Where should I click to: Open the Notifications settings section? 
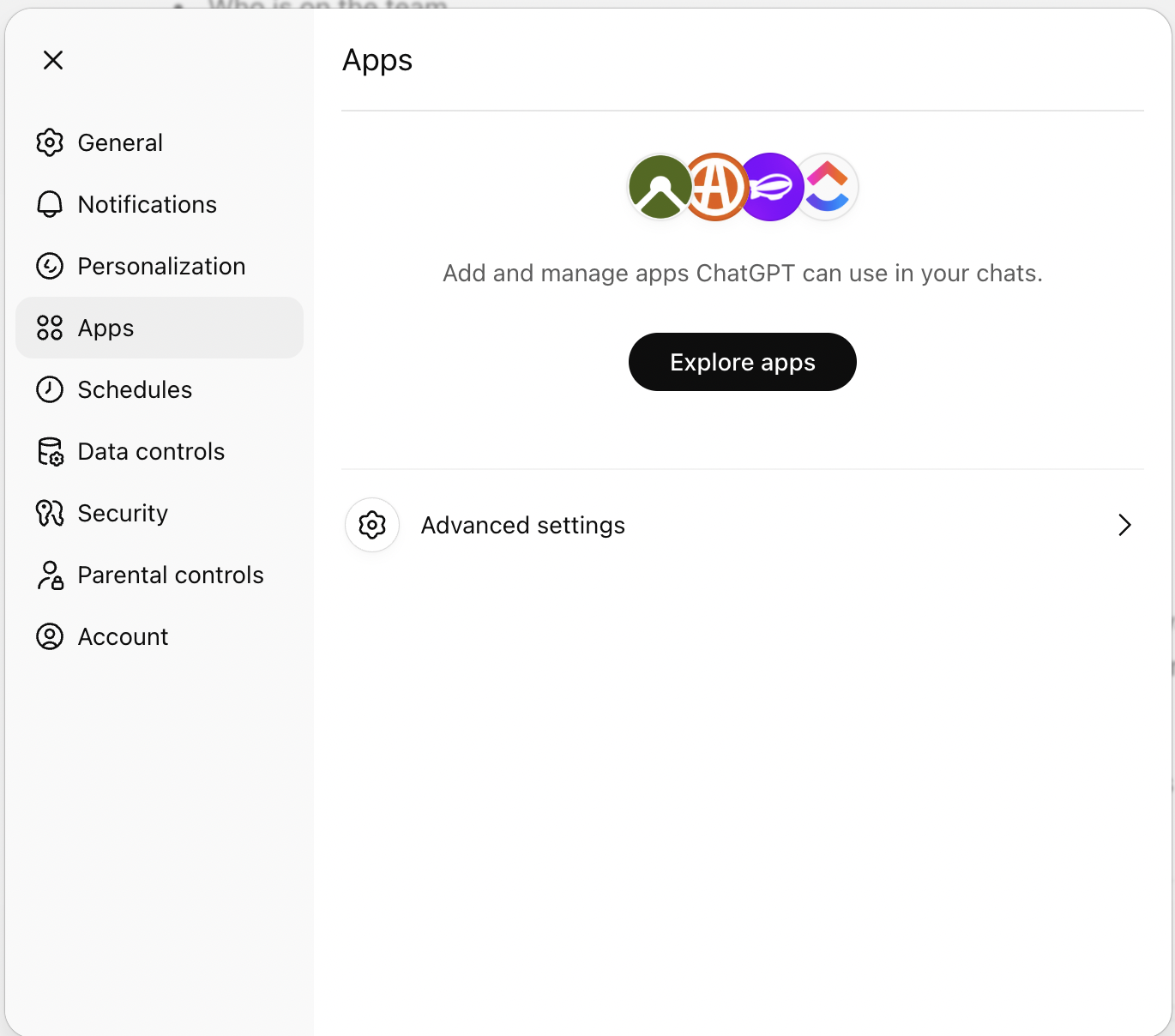pos(147,204)
